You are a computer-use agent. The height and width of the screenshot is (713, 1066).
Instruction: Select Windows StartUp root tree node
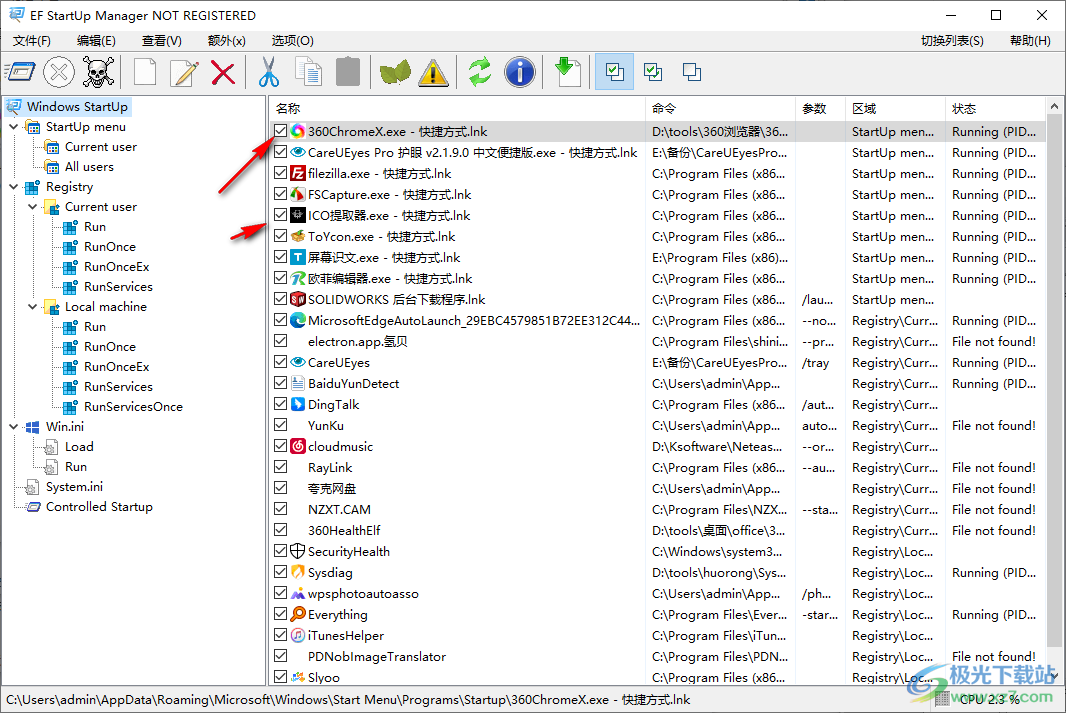[x=77, y=107]
